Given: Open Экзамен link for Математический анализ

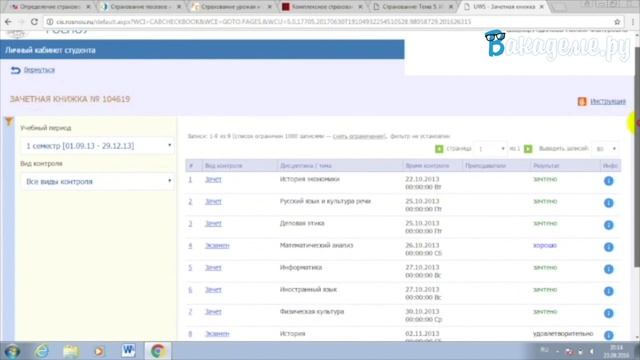Looking at the screenshot, I should tap(217, 245).
